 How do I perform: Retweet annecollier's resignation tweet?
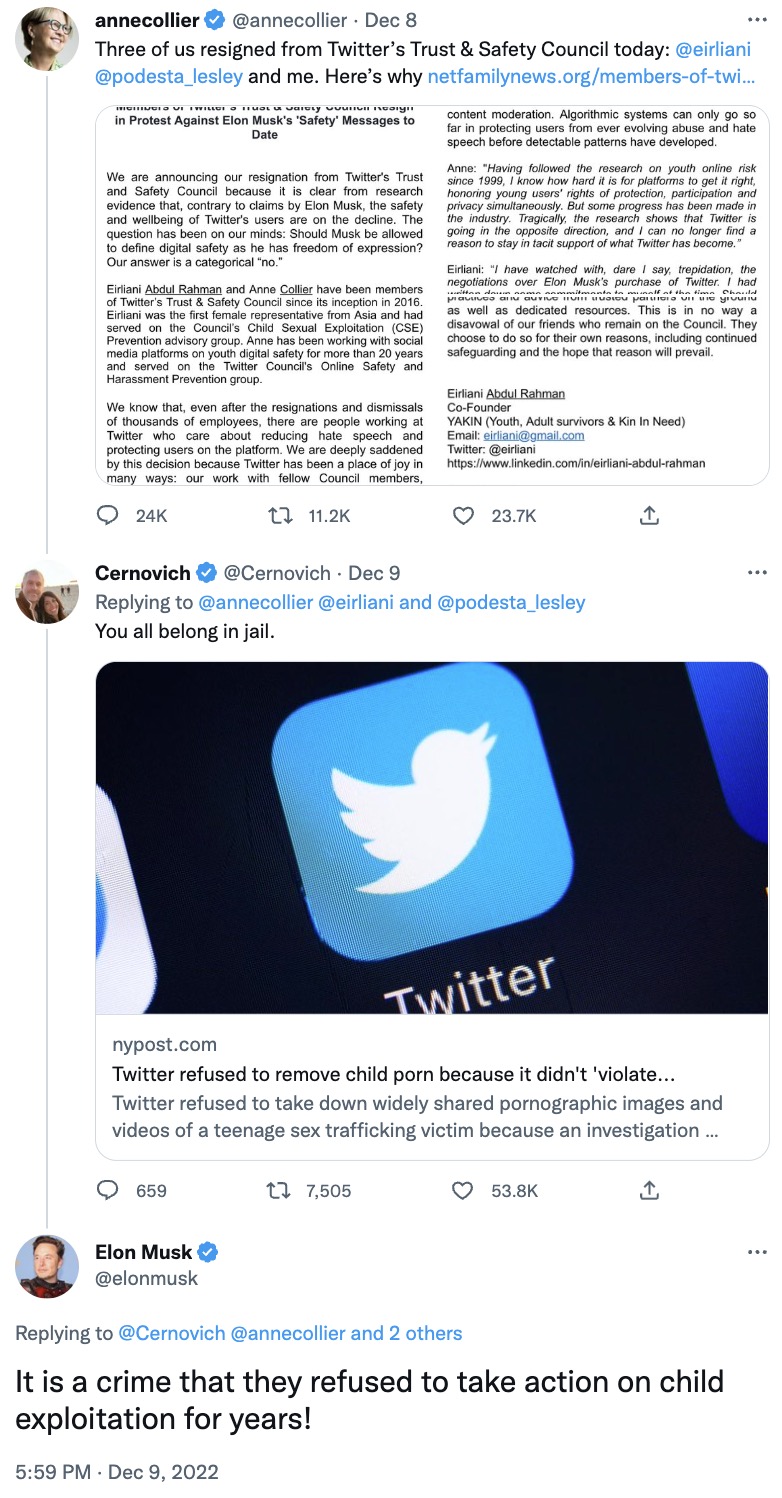(282, 515)
